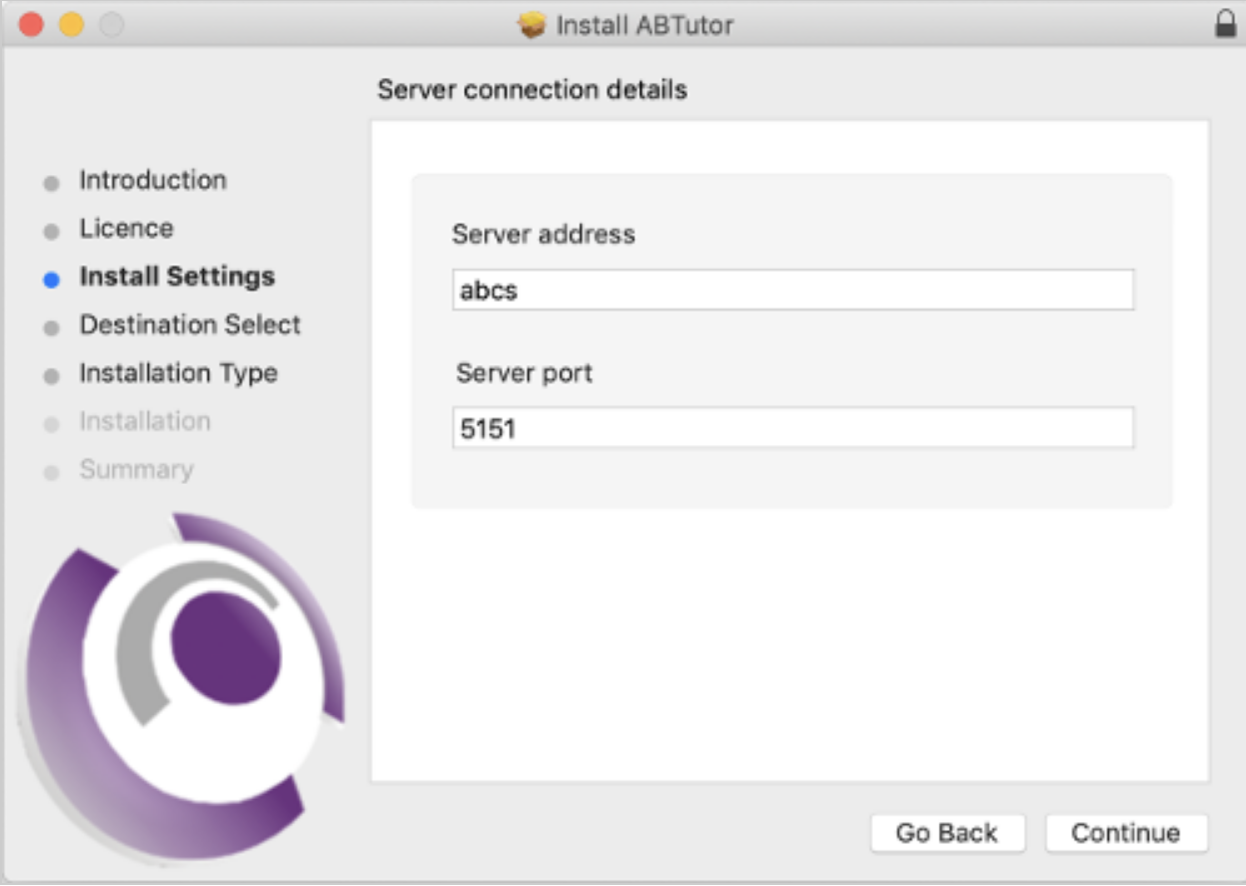
Task: Click the Server port label
Action: (x=524, y=373)
